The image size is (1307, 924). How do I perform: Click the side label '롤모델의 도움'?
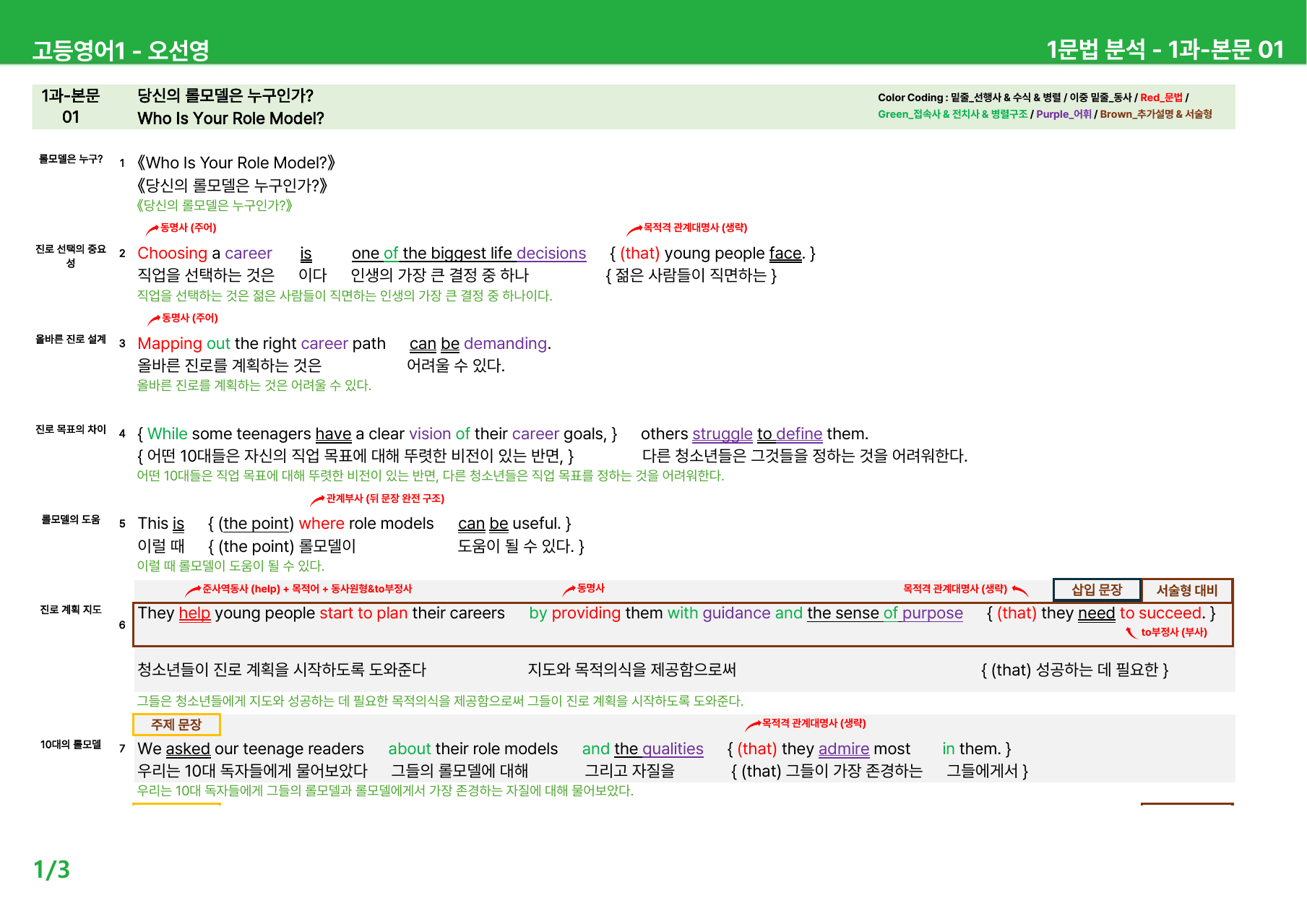(71, 519)
